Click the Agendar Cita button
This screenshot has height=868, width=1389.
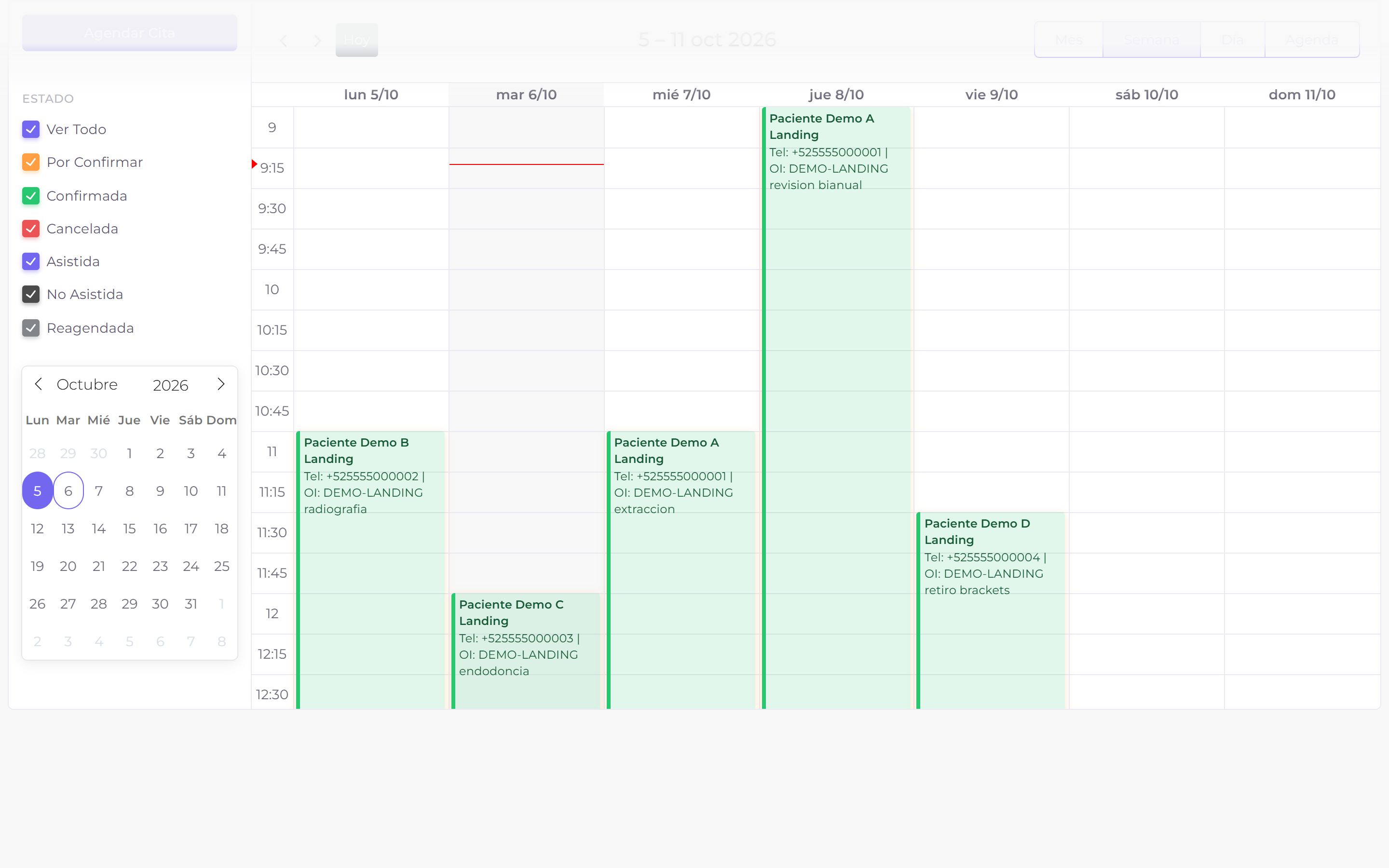pos(130,33)
